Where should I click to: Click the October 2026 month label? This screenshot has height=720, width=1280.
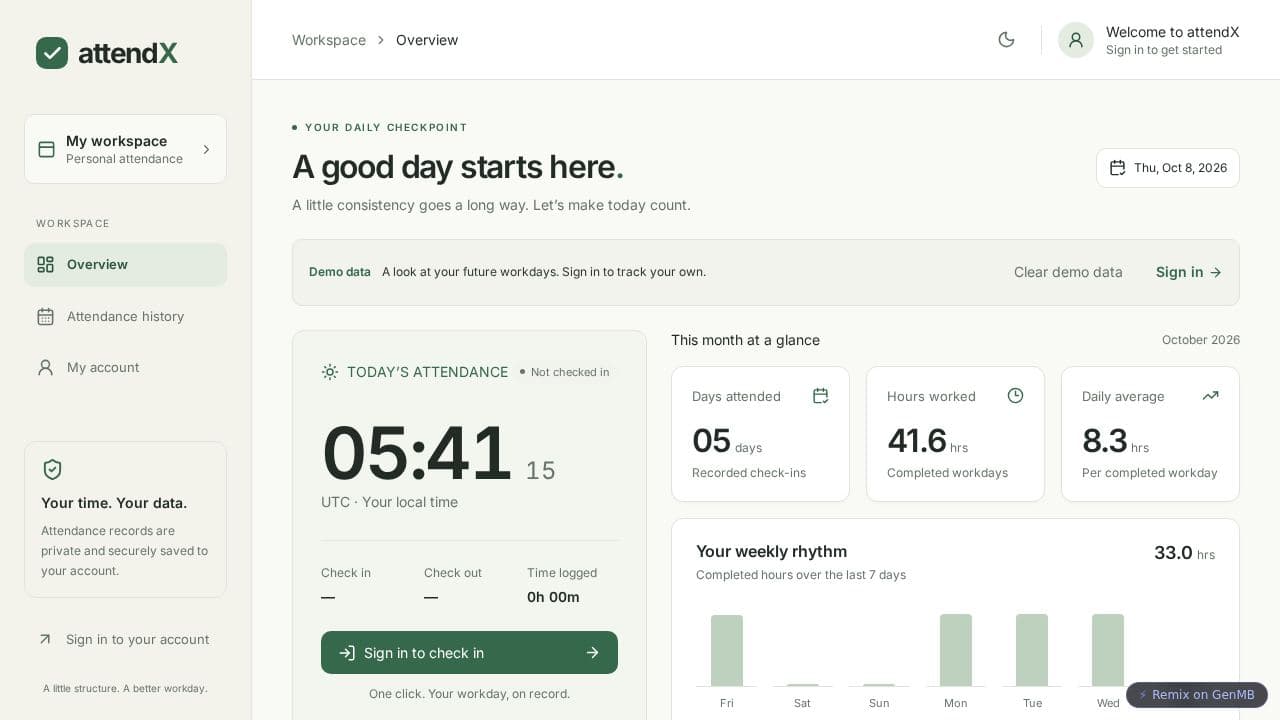coord(1201,340)
